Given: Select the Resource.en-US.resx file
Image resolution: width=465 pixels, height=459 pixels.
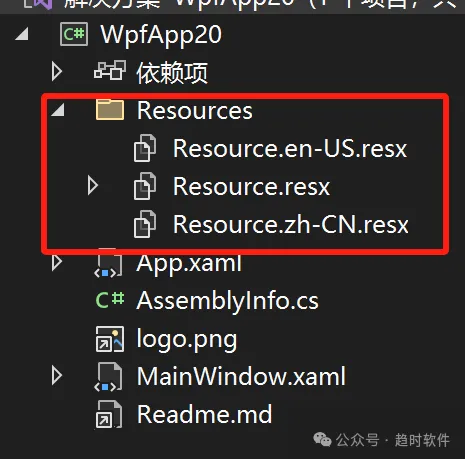Looking at the screenshot, I should pyautogui.click(x=290, y=148).
